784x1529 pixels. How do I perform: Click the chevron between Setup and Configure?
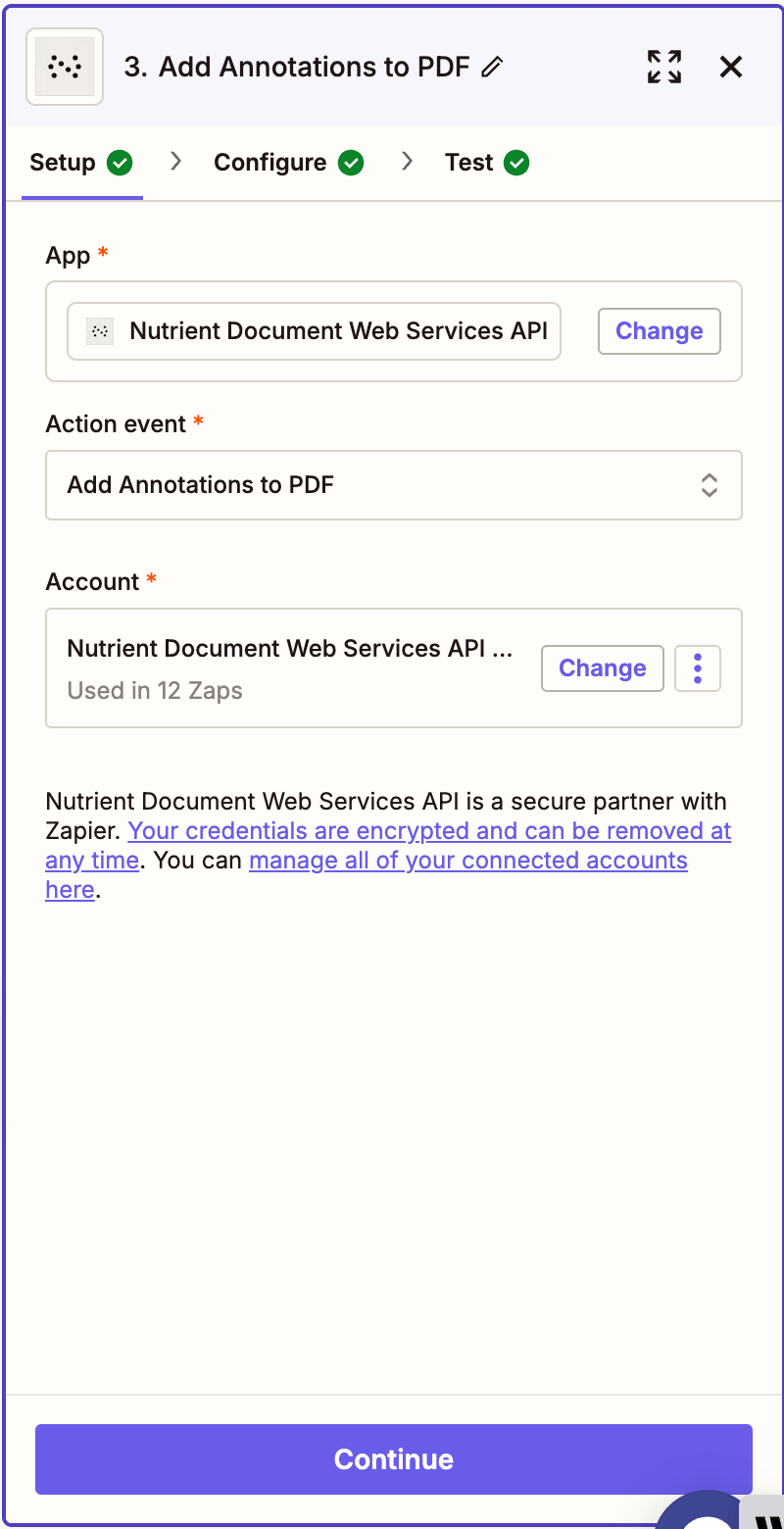(x=174, y=162)
